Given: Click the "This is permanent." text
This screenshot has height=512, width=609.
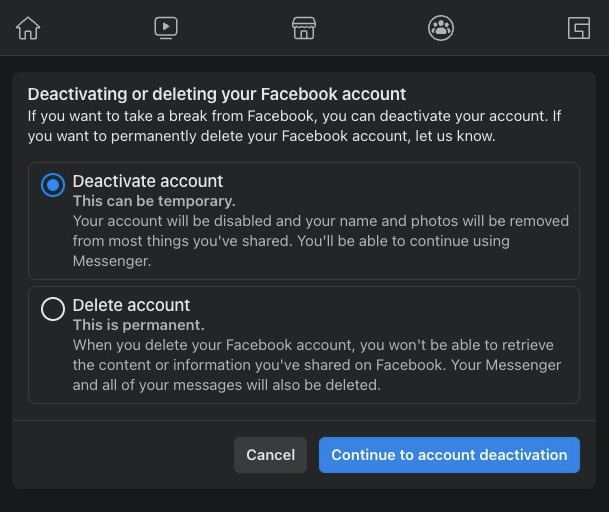Looking at the screenshot, I should (138, 325).
